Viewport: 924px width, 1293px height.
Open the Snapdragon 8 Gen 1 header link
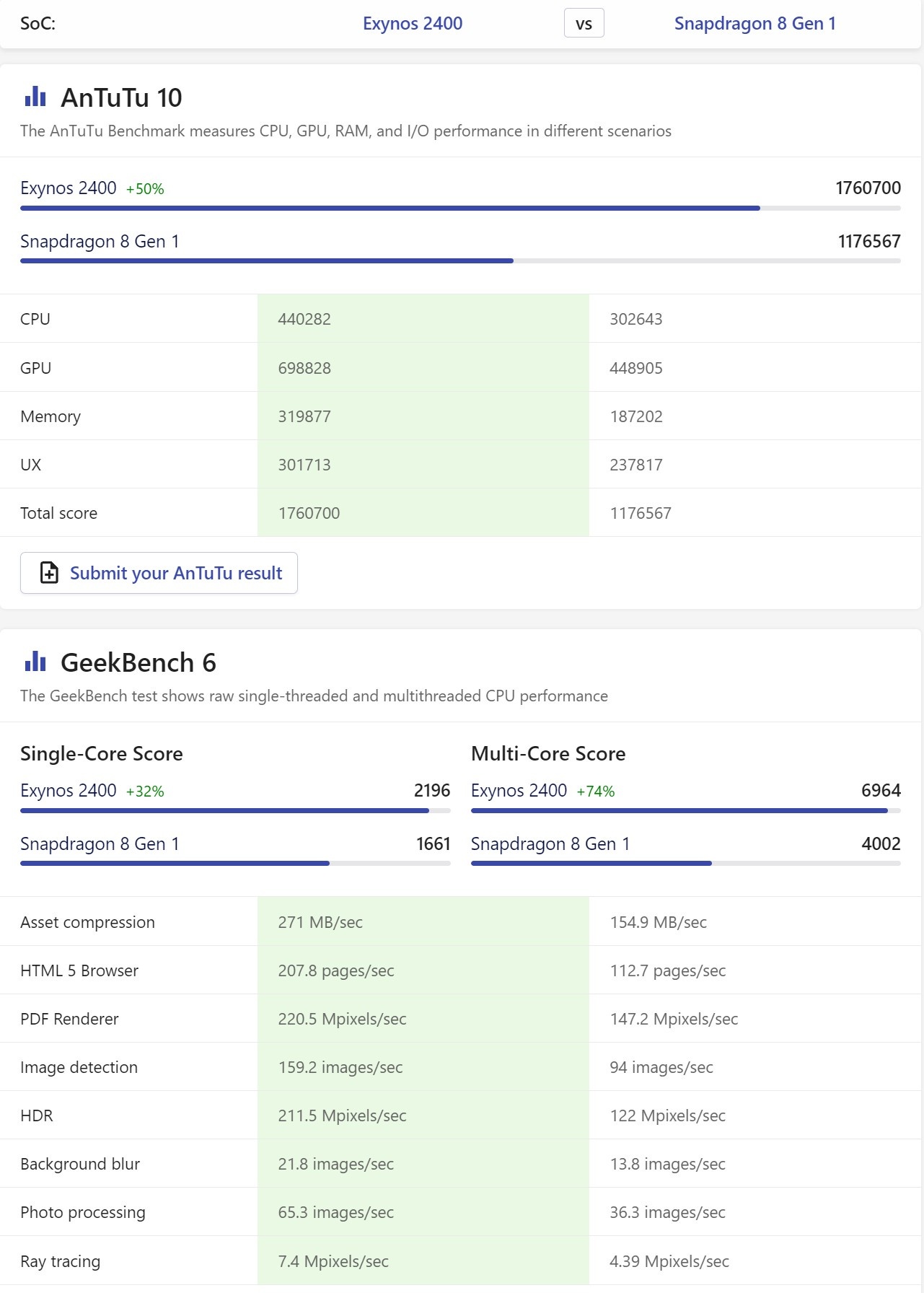(755, 23)
